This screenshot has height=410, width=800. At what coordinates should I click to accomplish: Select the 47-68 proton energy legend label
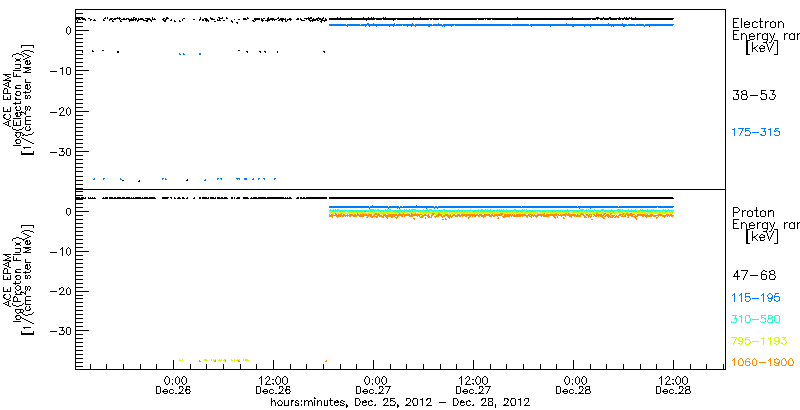(754, 276)
